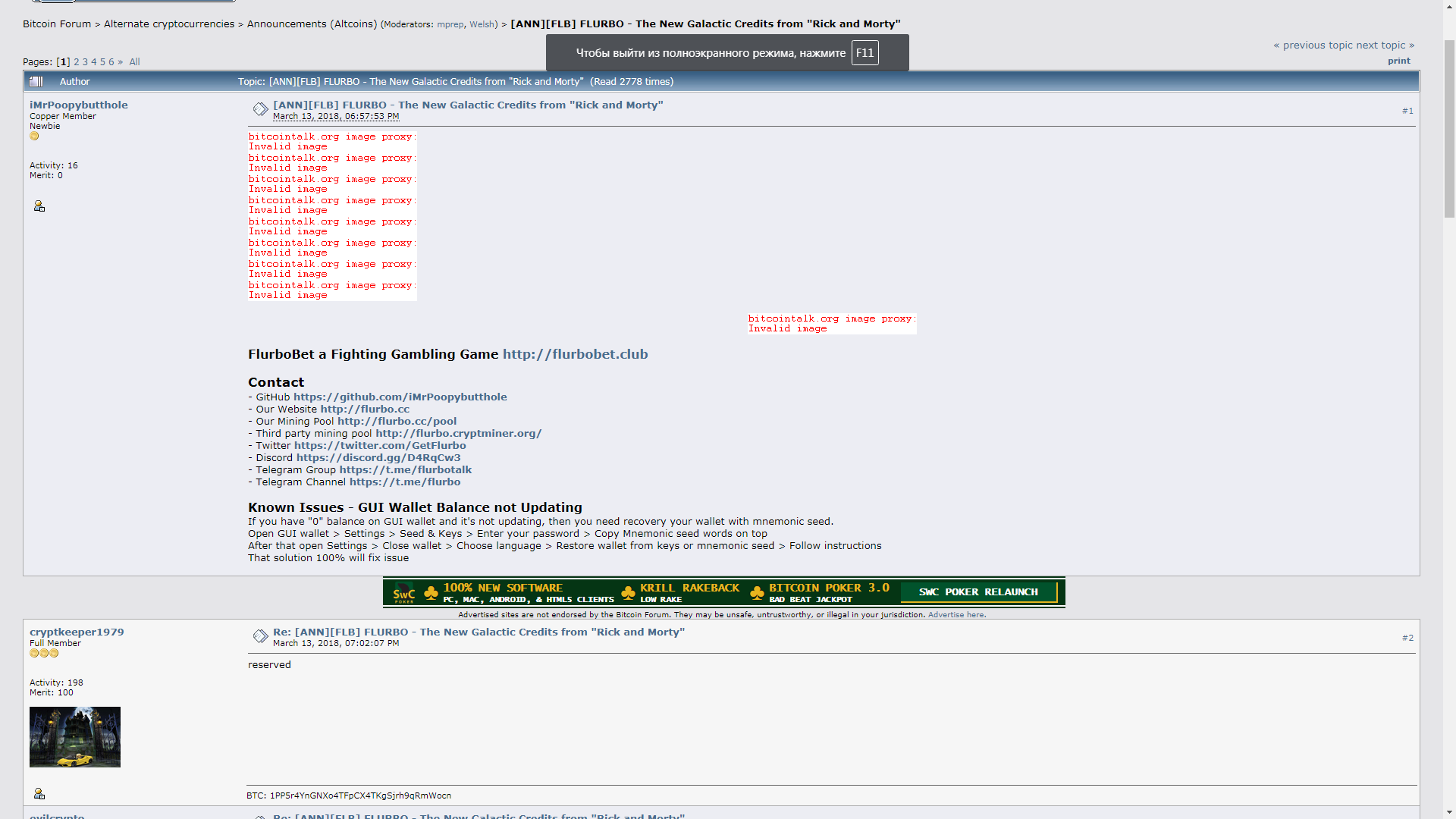Visit the flurbo.cc website link
The width and height of the screenshot is (1456, 819).
[365, 409]
